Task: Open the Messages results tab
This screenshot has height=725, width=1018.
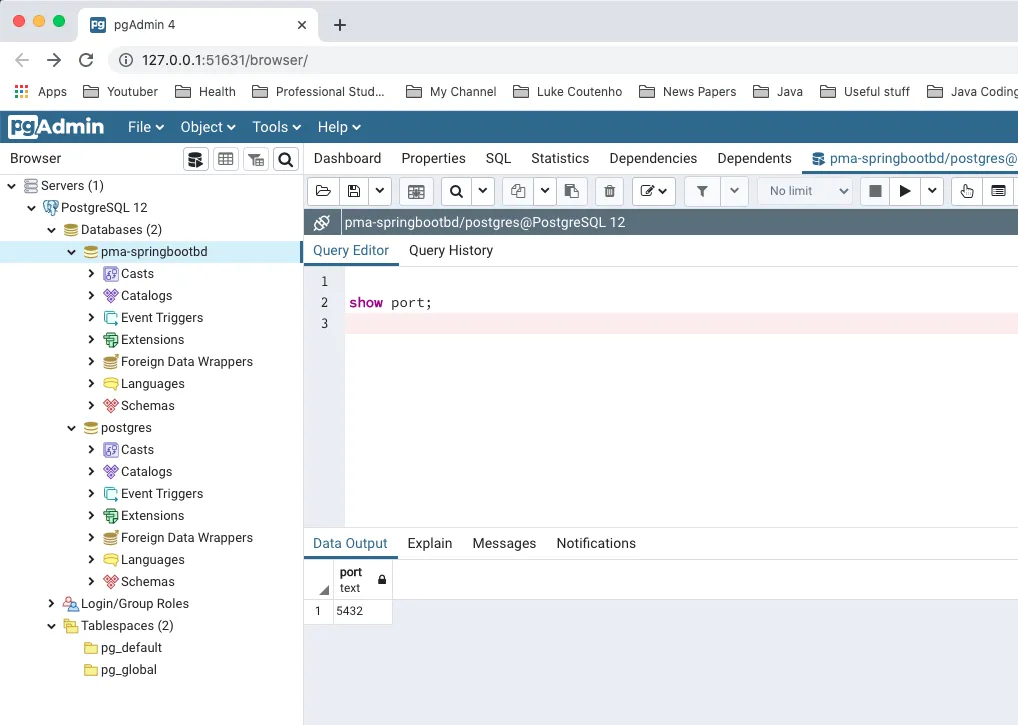Action: click(504, 543)
